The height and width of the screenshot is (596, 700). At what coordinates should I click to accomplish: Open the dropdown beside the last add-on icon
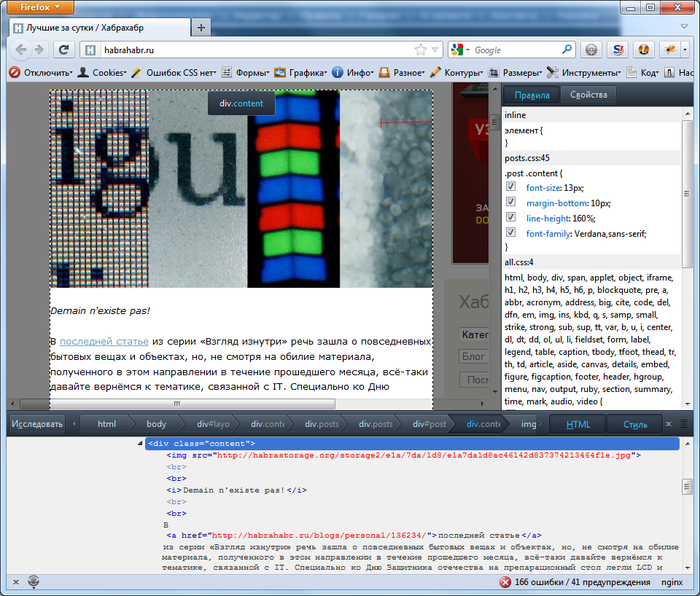point(685,50)
